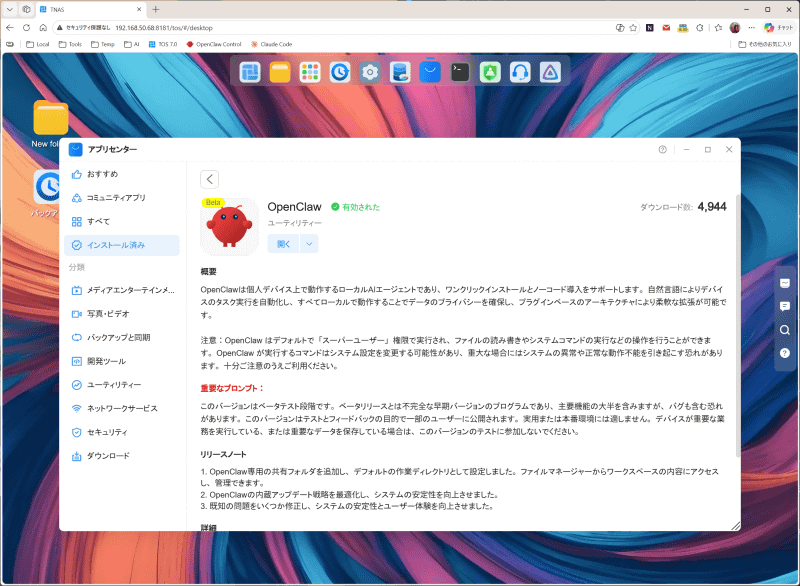The height and width of the screenshot is (586, 800).
Task: Open the 写真·ビデオ category
Action: point(122,314)
